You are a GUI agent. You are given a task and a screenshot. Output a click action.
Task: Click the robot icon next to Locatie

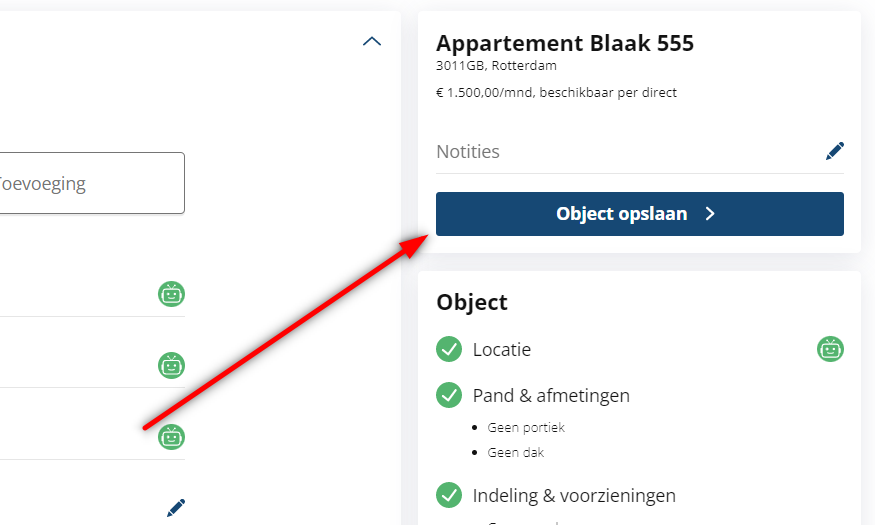coord(830,349)
